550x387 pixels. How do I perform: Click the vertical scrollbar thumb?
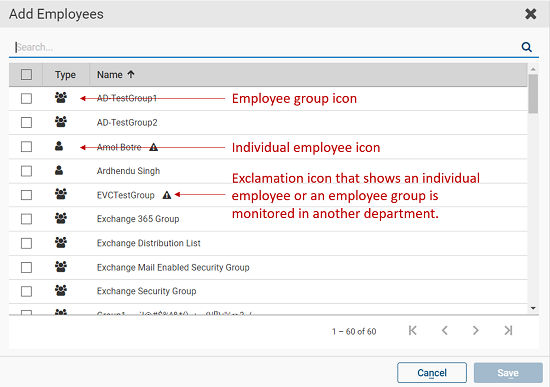pyautogui.click(x=533, y=94)
